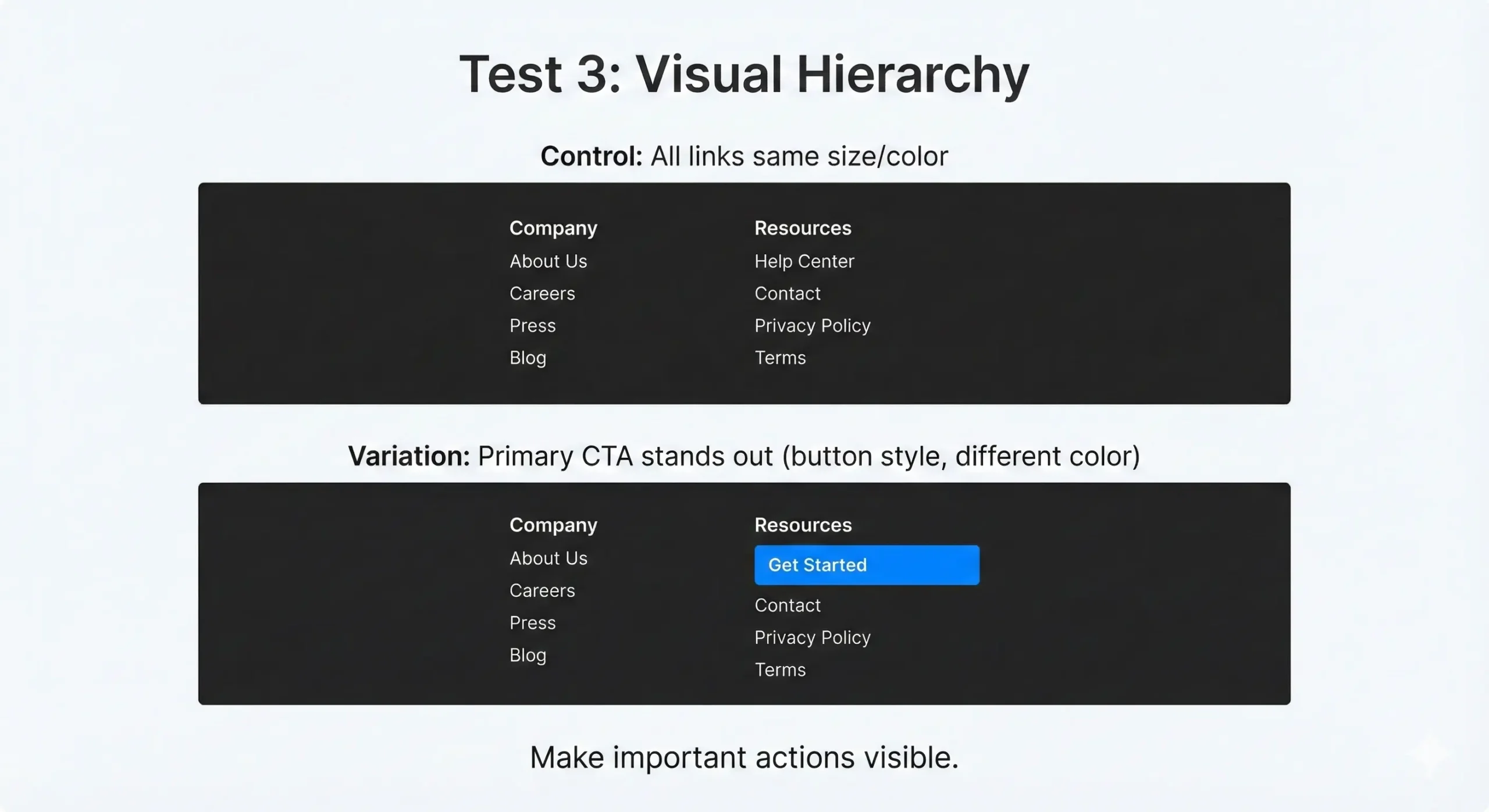Select Press in the variation footer
This screenshot has width=1489, height=812.
(x=532, y=622)
